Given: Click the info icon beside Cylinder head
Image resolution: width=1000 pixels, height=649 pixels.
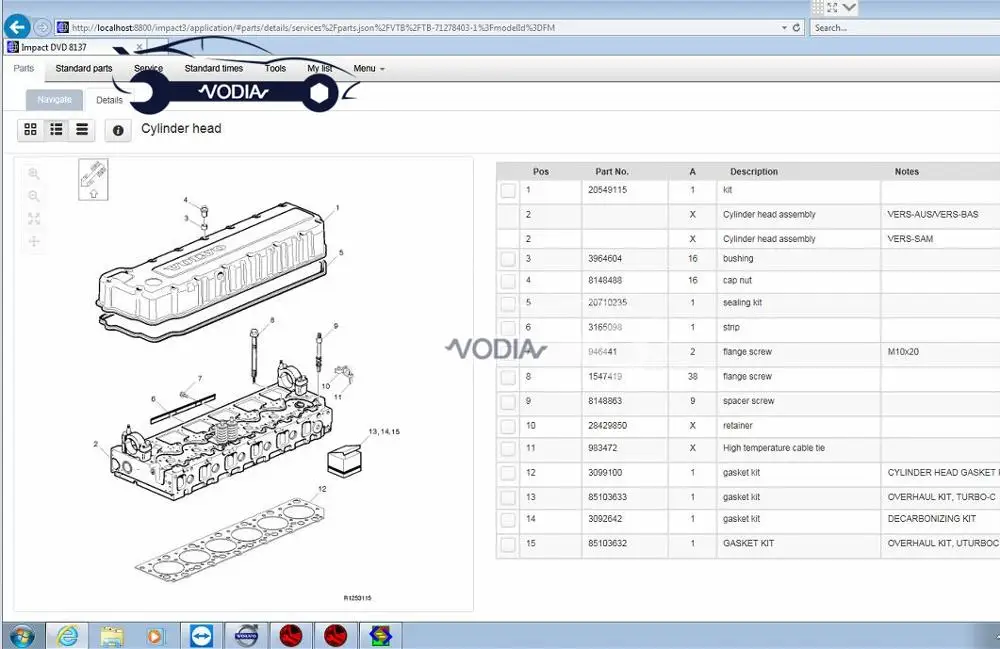Looking at the screenshot, I should click(x=118, y=130).
